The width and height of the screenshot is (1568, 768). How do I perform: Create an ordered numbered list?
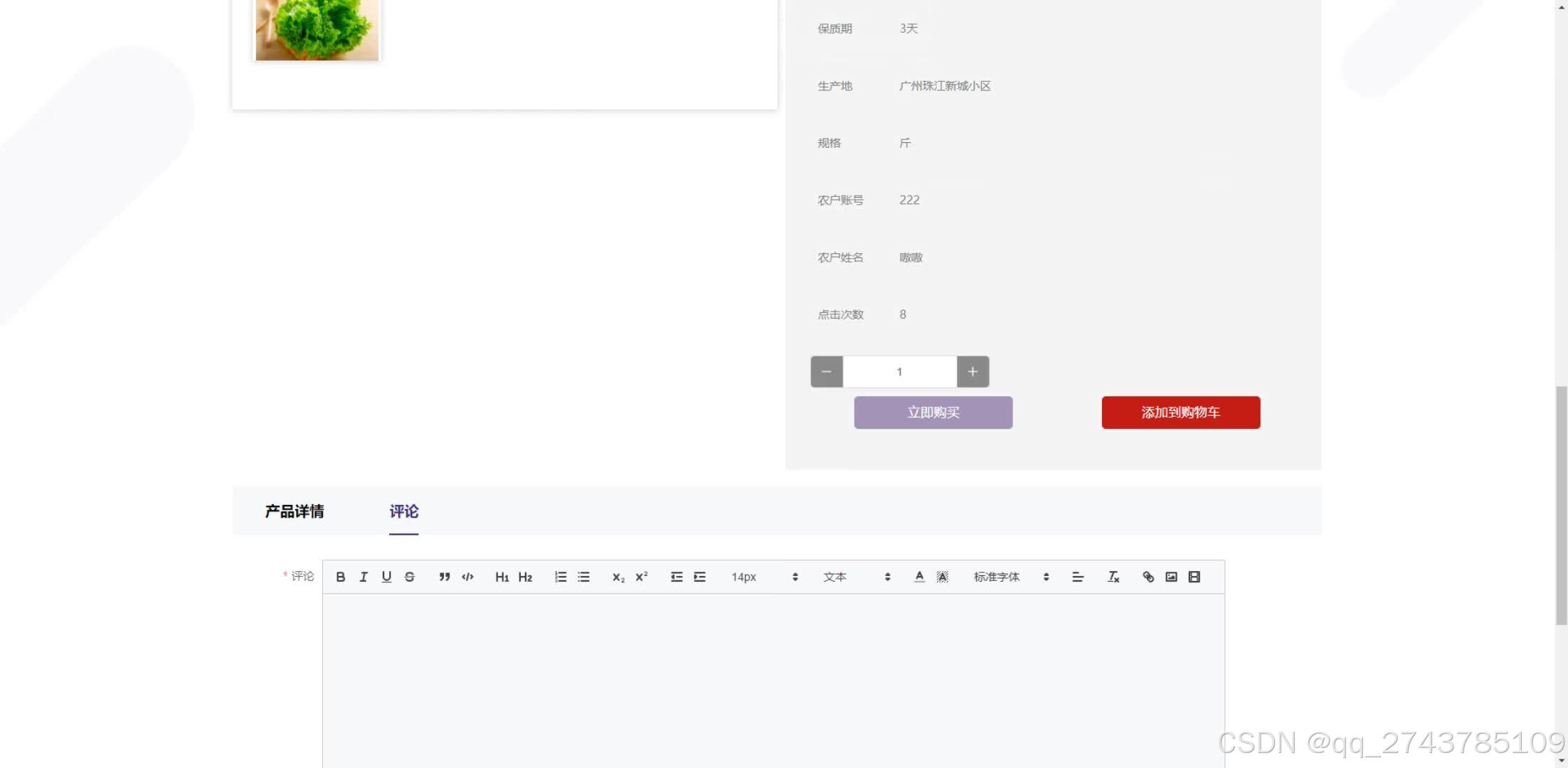pyautogui.click(x=561, y=577)
